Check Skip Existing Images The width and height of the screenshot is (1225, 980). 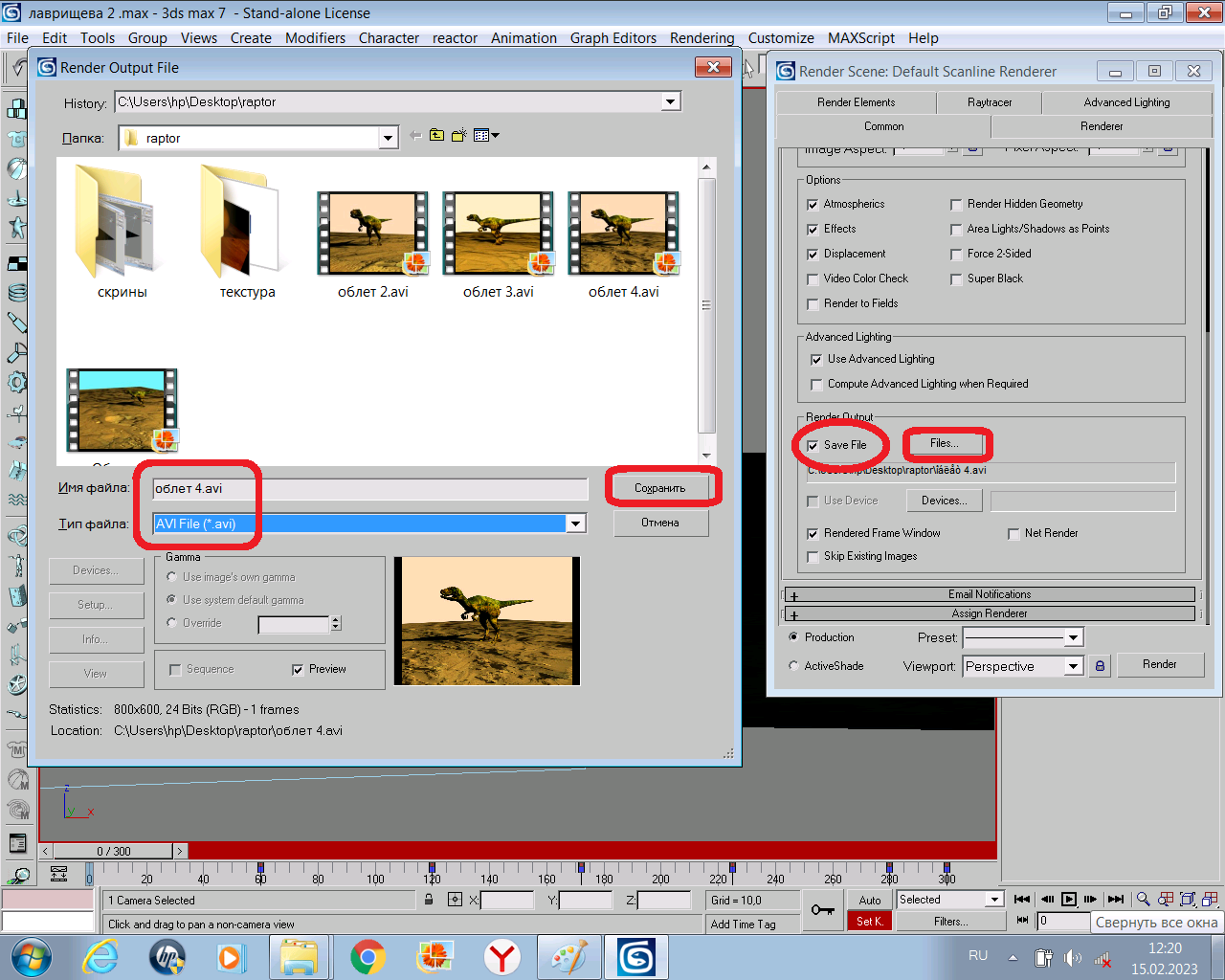[813, 557]
